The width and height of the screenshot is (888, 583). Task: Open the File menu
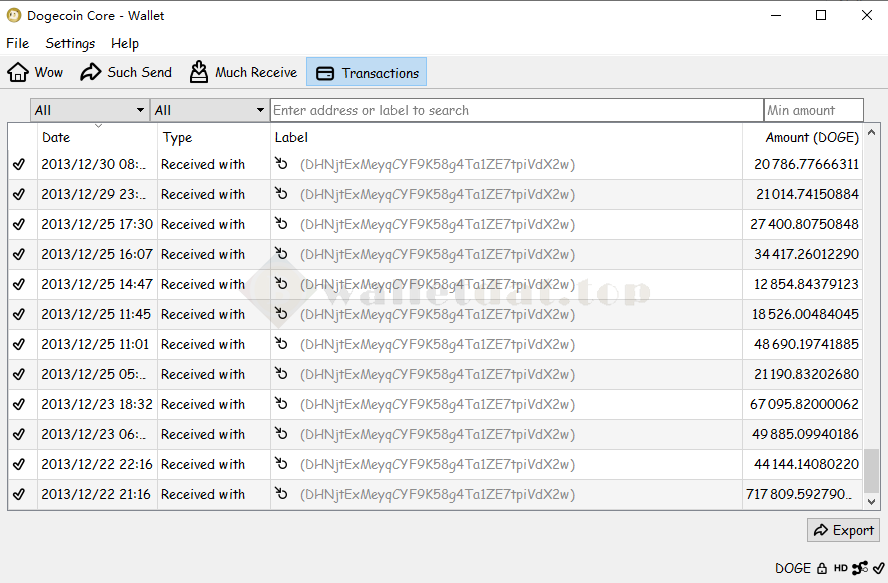pyautogui.click(x=18, y=43)
